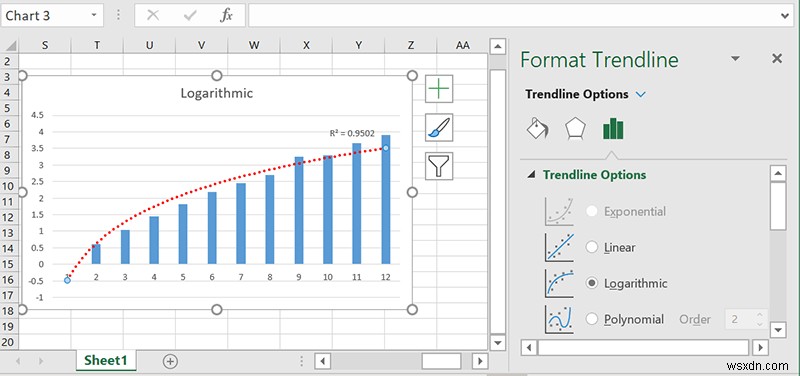Select row 19 header
Image resolution: width=800 pixels, height=376 pixels.
tap(8, 327)
